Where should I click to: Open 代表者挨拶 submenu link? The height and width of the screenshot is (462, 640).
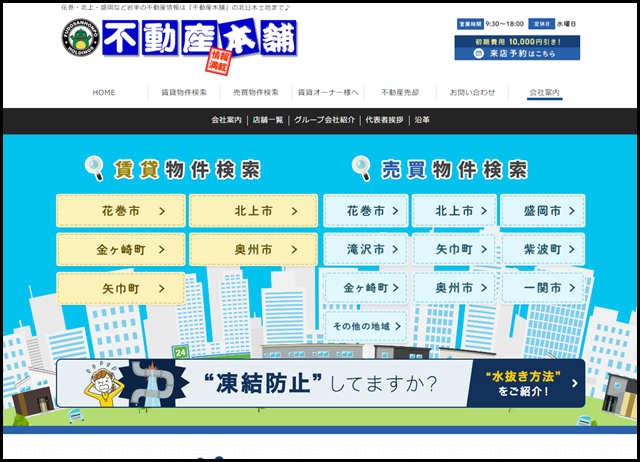pos(384,120)
